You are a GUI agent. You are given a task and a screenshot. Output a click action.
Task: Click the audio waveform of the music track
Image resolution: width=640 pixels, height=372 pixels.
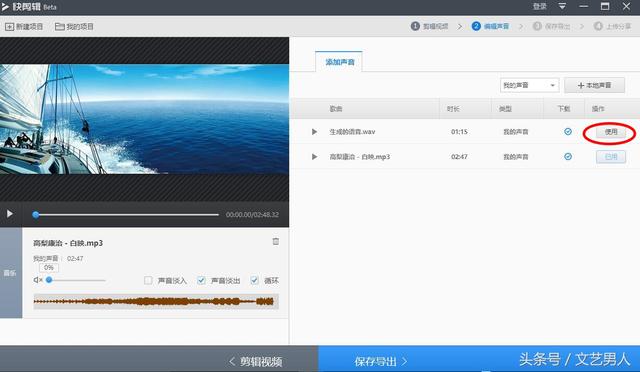pos(156,302)
